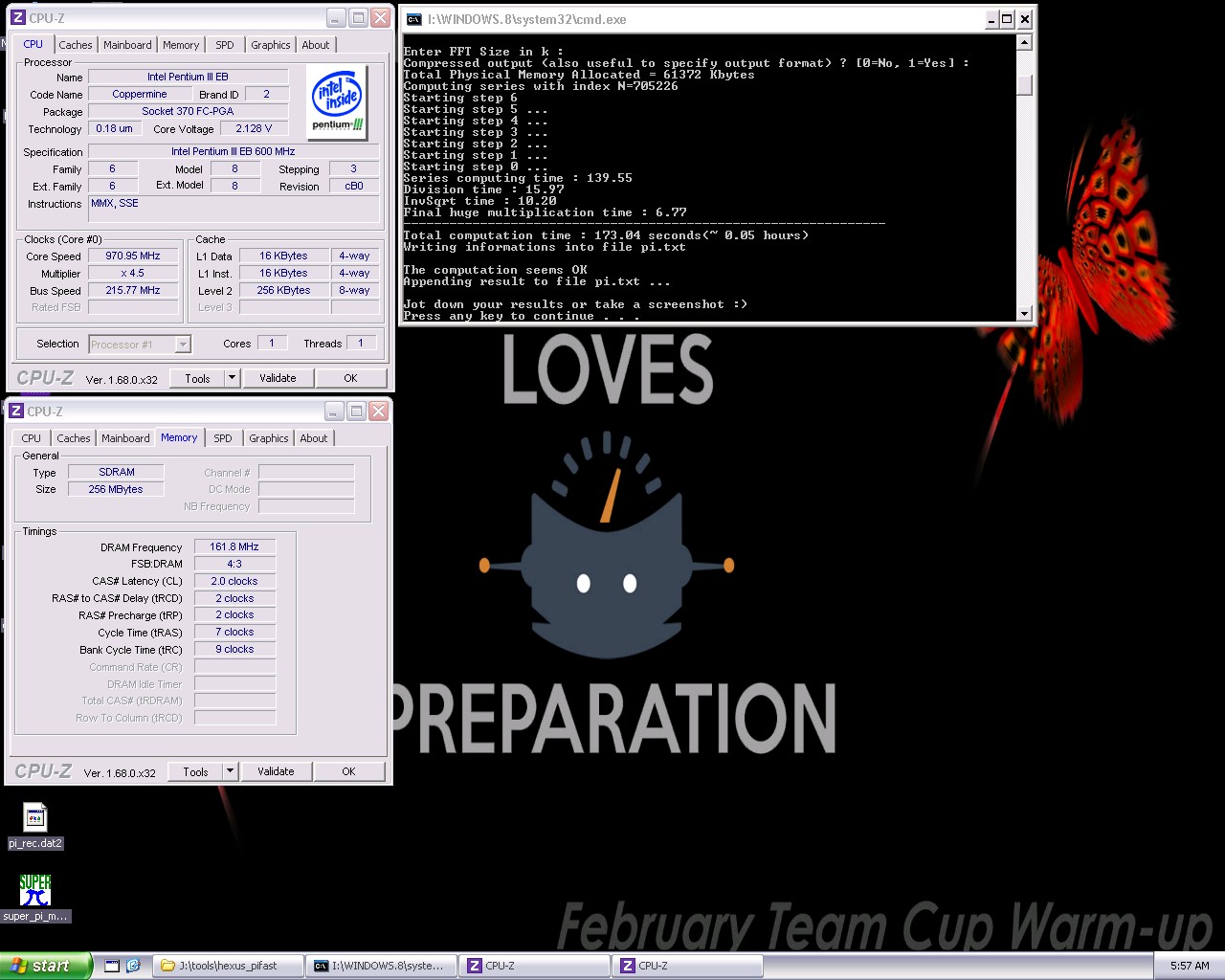Click the Cycle Time tRAS value 7 clocks
This screenshot has height=980, width=1225.
(x=234, y=632)
